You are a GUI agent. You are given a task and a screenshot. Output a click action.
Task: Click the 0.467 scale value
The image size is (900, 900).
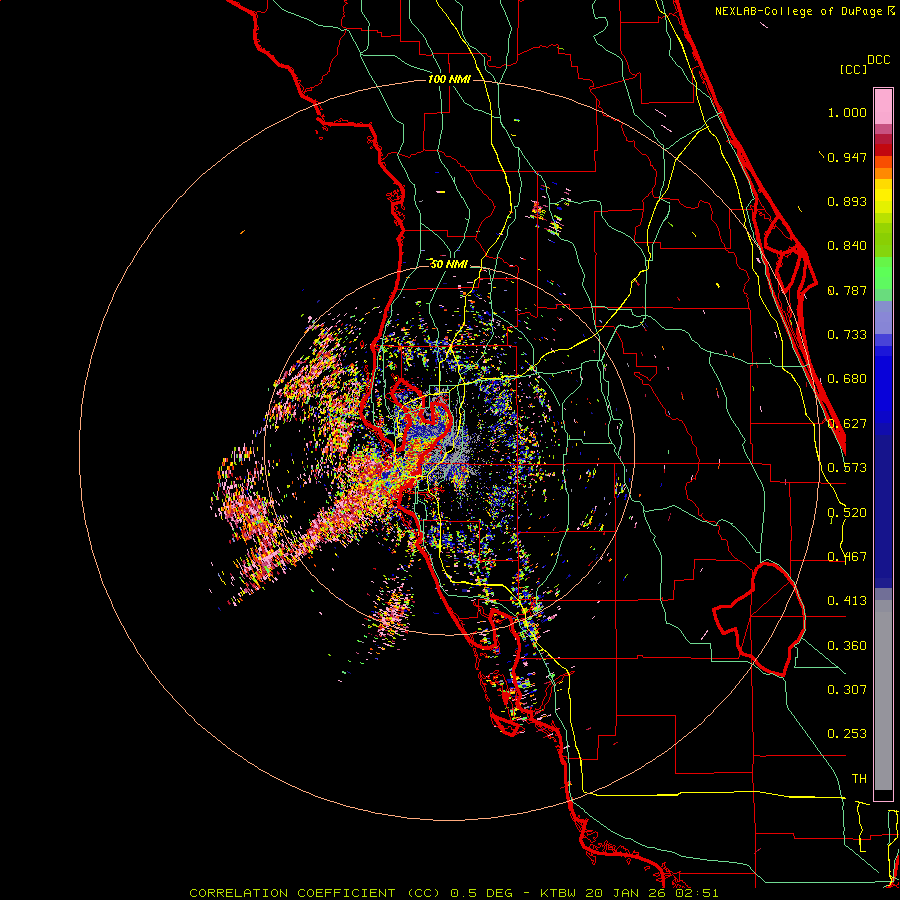coord(847,557)
